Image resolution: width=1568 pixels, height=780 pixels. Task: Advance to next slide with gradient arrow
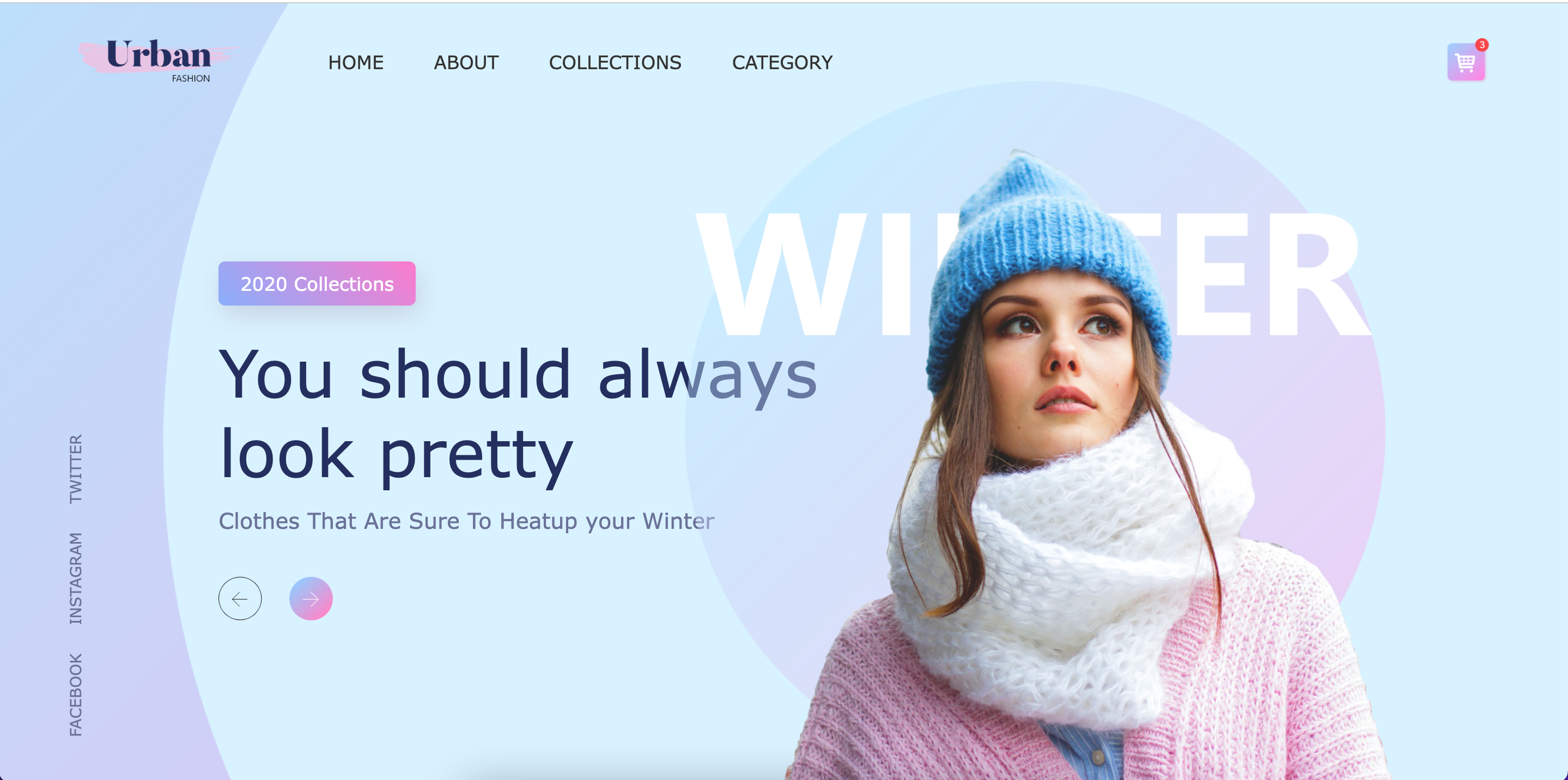(311, 599)
